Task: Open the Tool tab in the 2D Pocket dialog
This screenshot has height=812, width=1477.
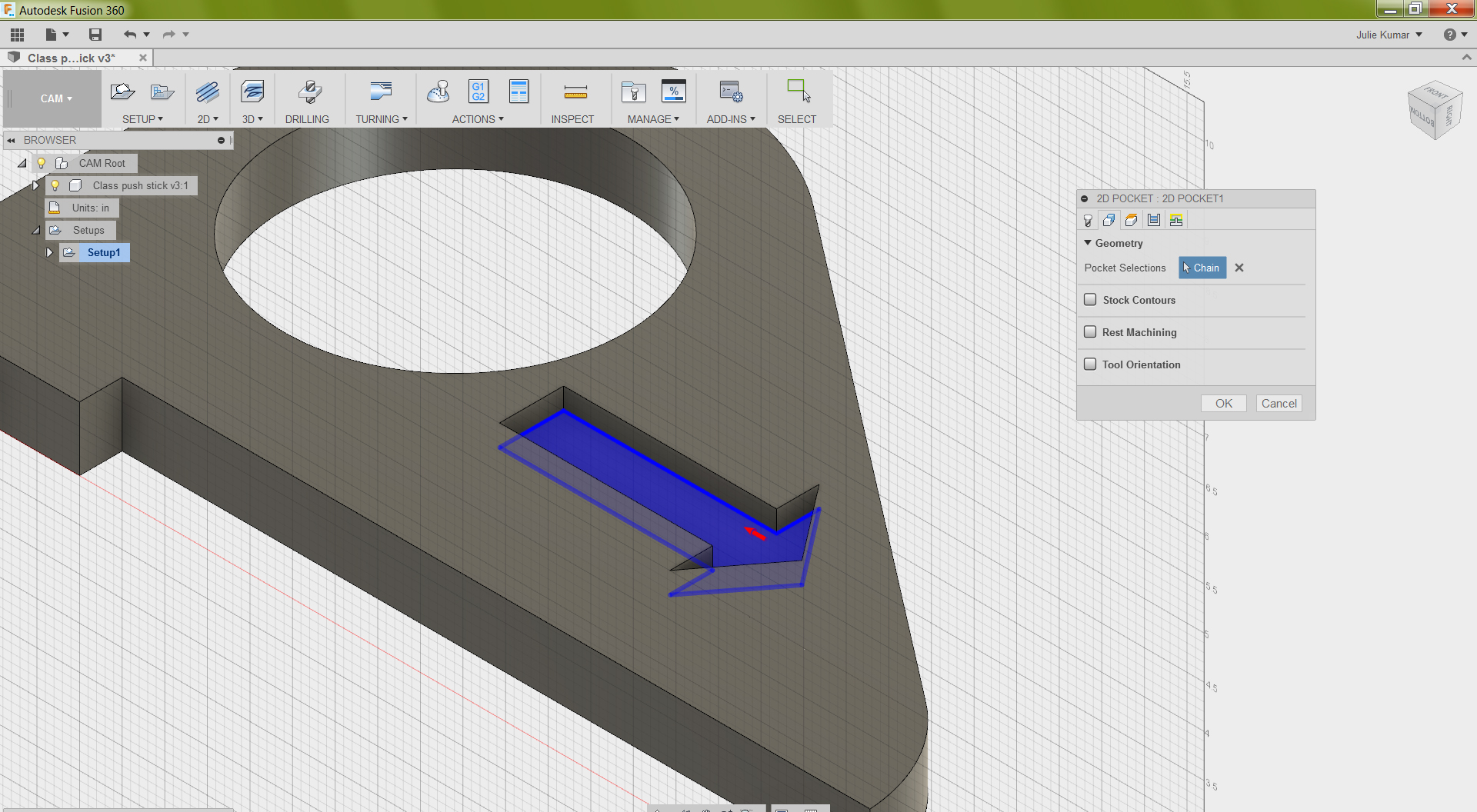Action: coord(1087,220)
